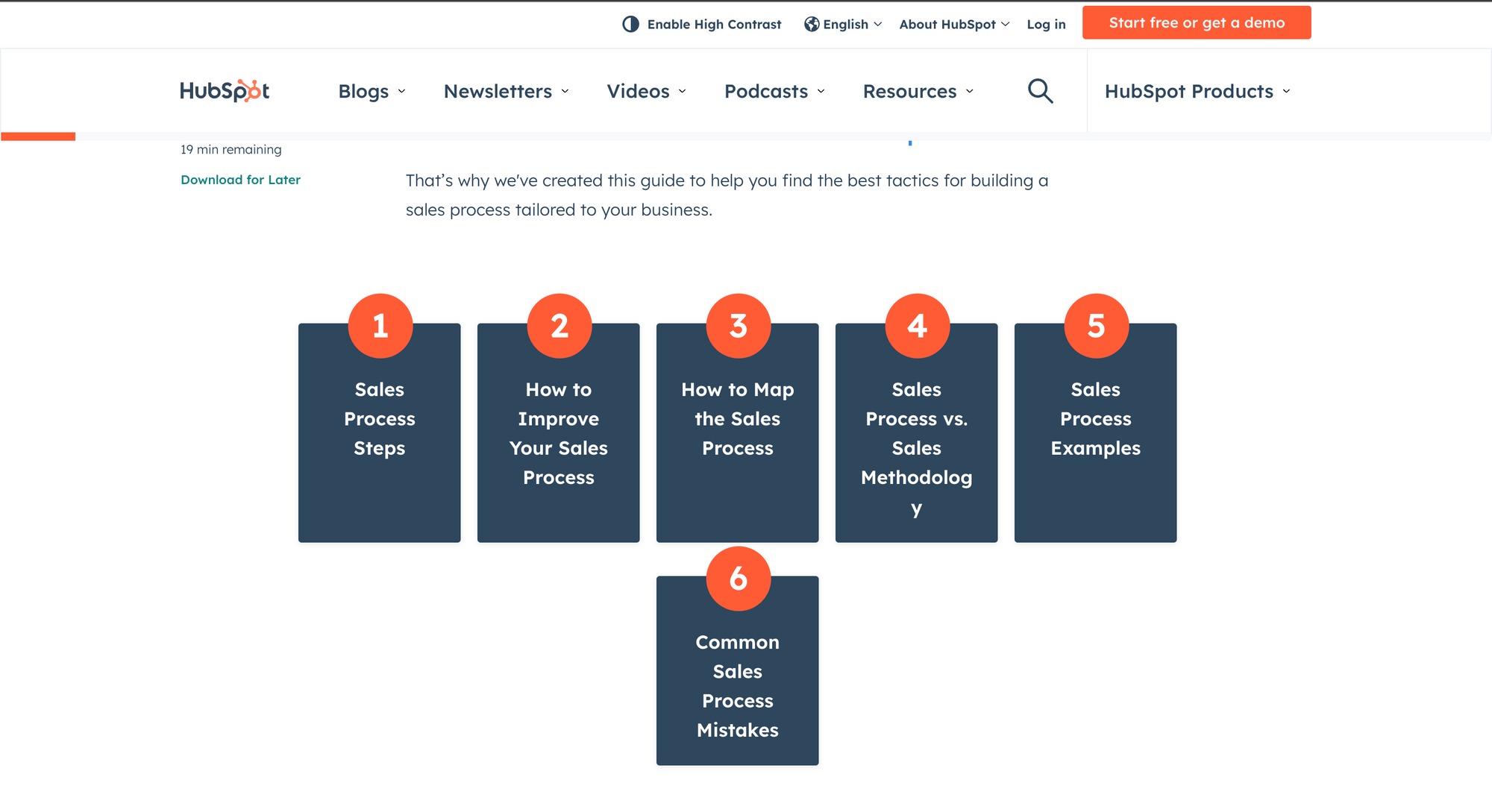Open the search magnifier icon

[x=1040, y=91]
